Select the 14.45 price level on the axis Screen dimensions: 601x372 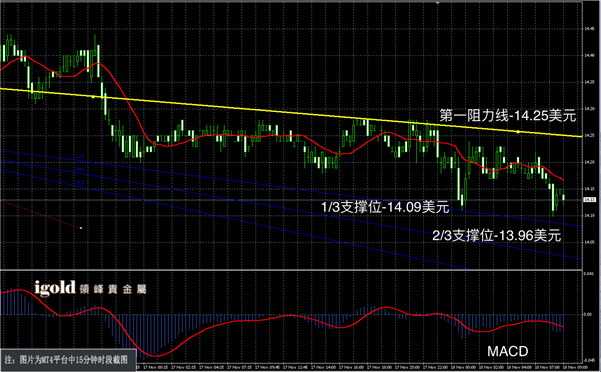click(590, 28)
